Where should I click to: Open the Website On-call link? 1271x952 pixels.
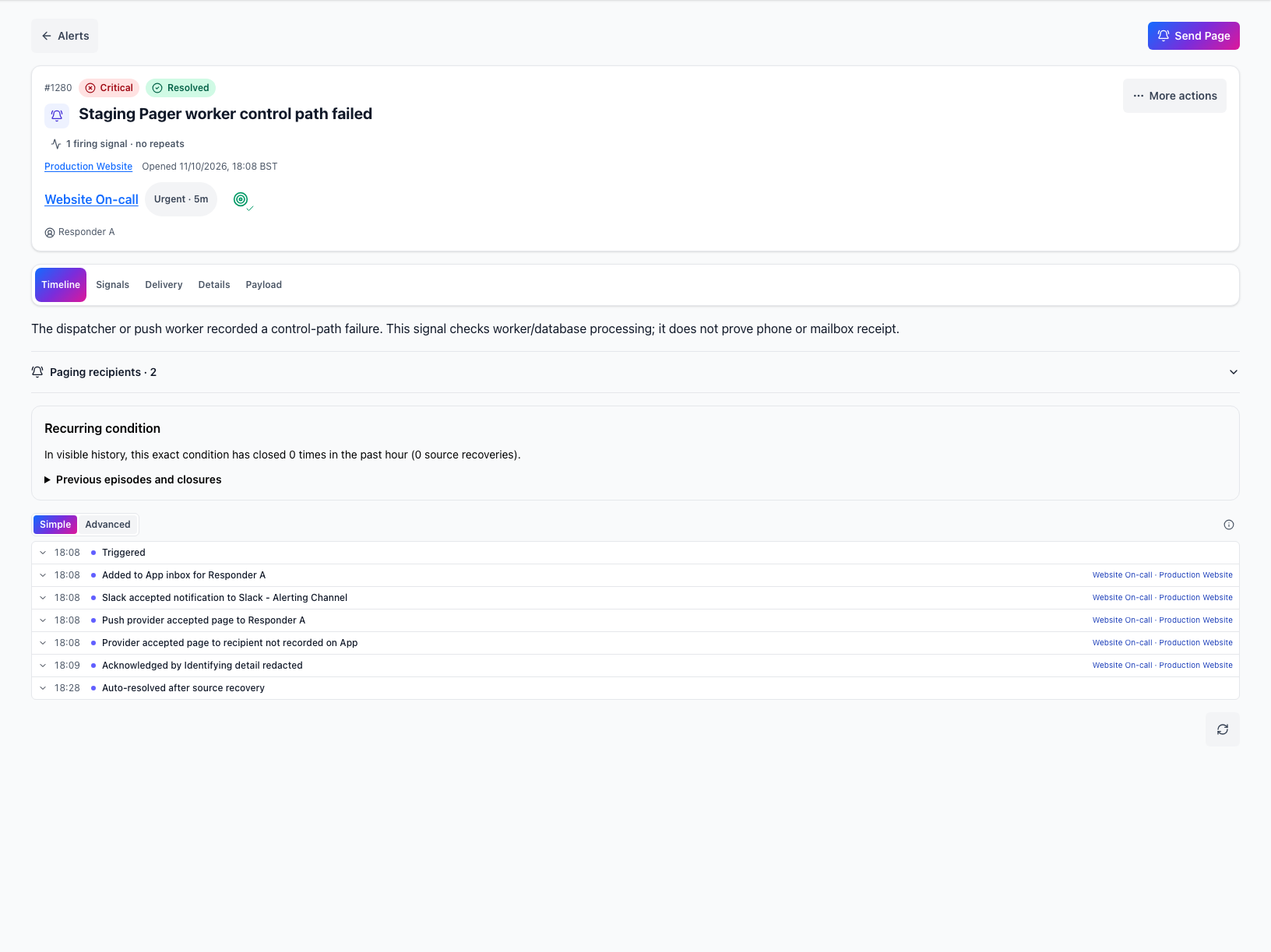[x=91, y=199]
